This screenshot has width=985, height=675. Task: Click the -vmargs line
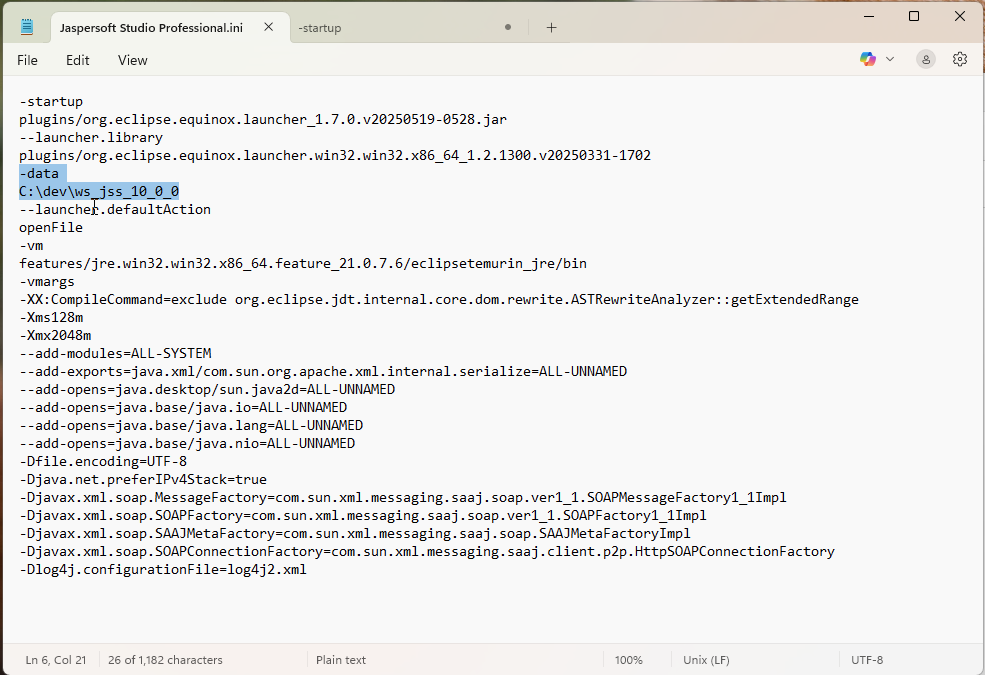point(47,281)
